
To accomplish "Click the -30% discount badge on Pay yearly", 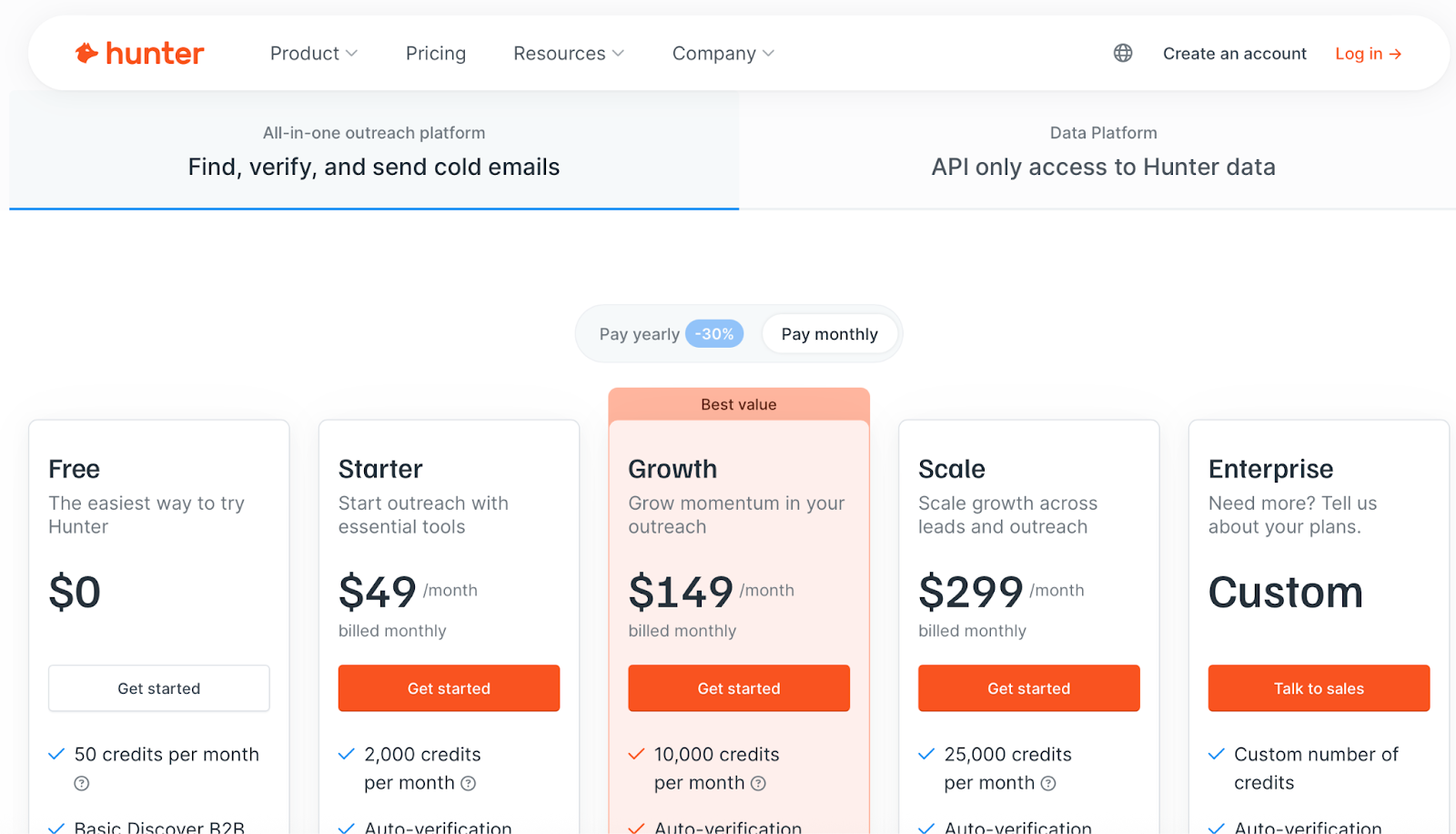I will (x=714, y=333).
